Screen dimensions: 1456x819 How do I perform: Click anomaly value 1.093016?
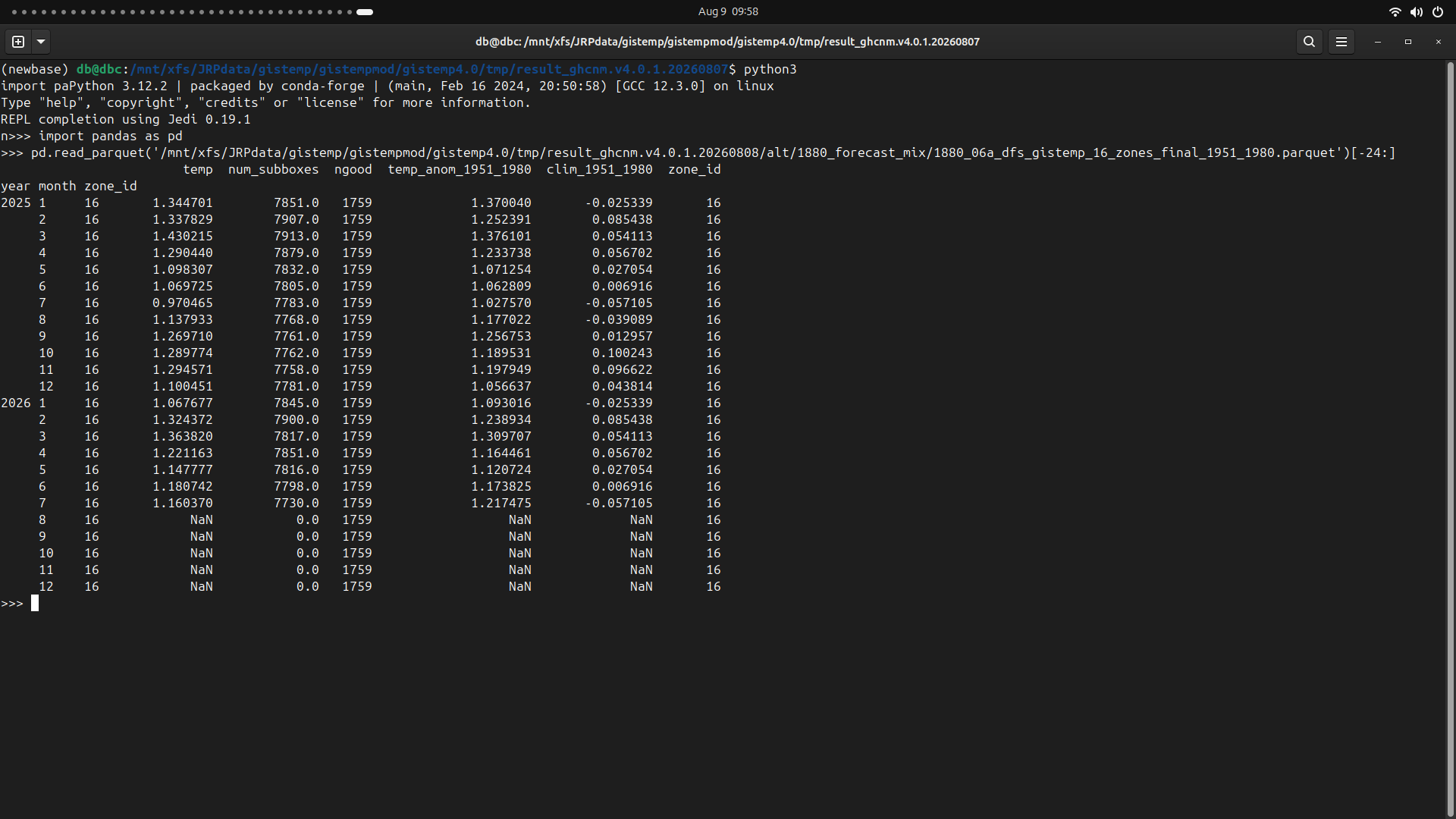[501, 403]
